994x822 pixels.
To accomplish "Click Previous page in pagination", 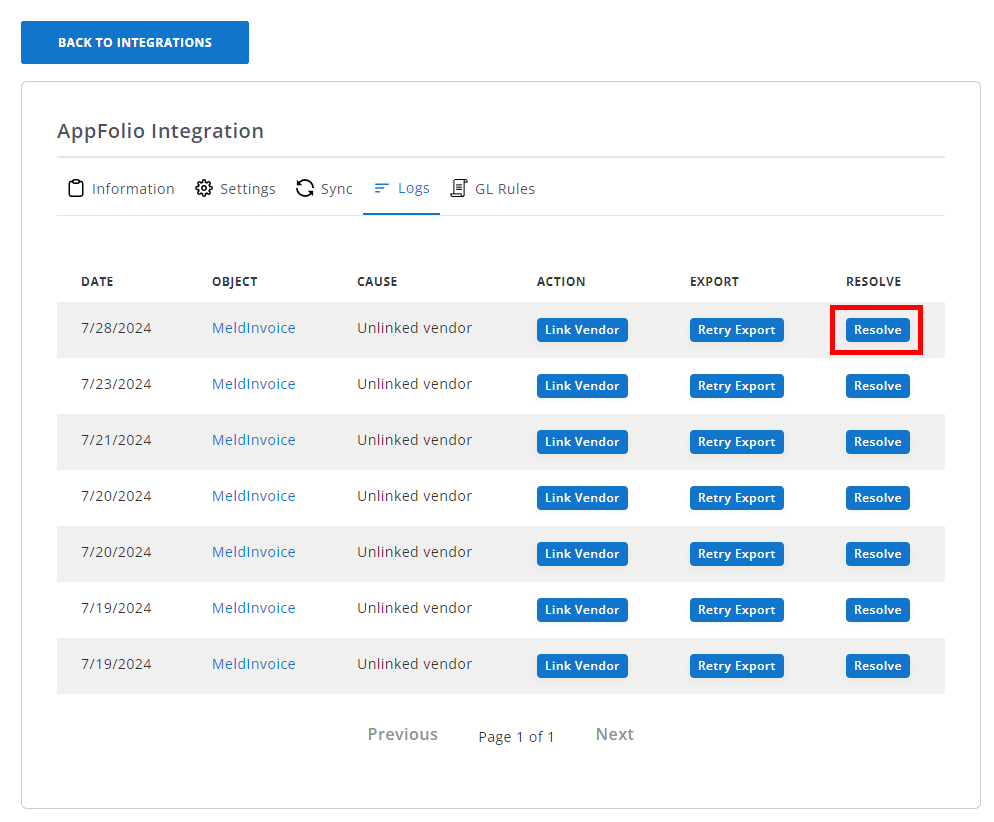I will point(402,735).
